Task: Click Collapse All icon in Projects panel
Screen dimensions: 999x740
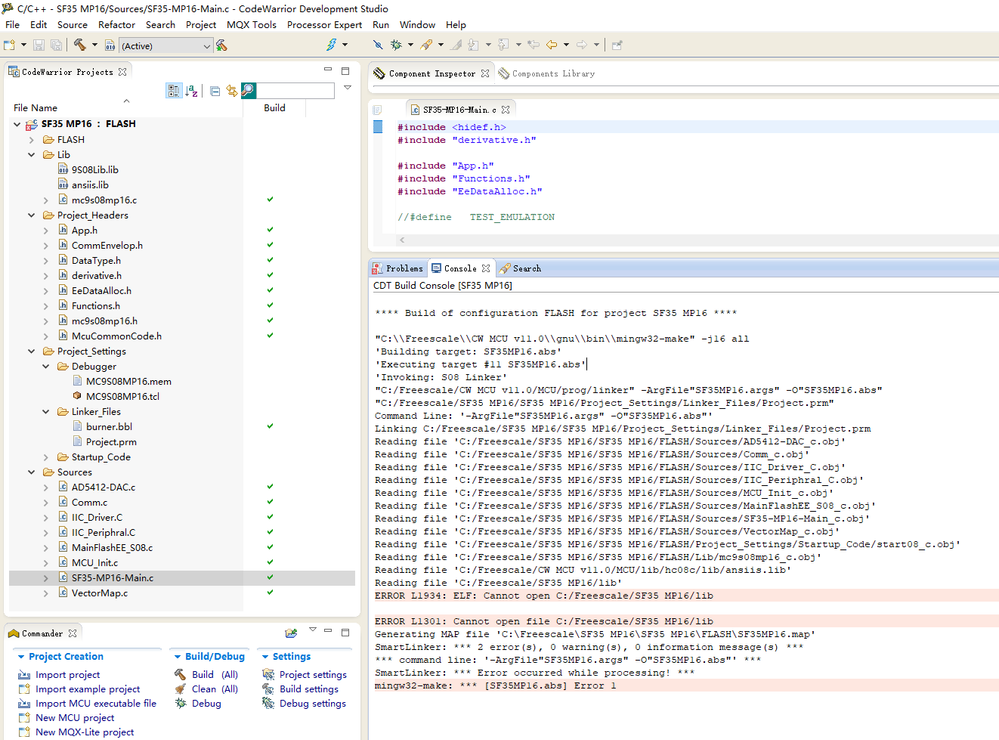Action: tap(215, 91)
